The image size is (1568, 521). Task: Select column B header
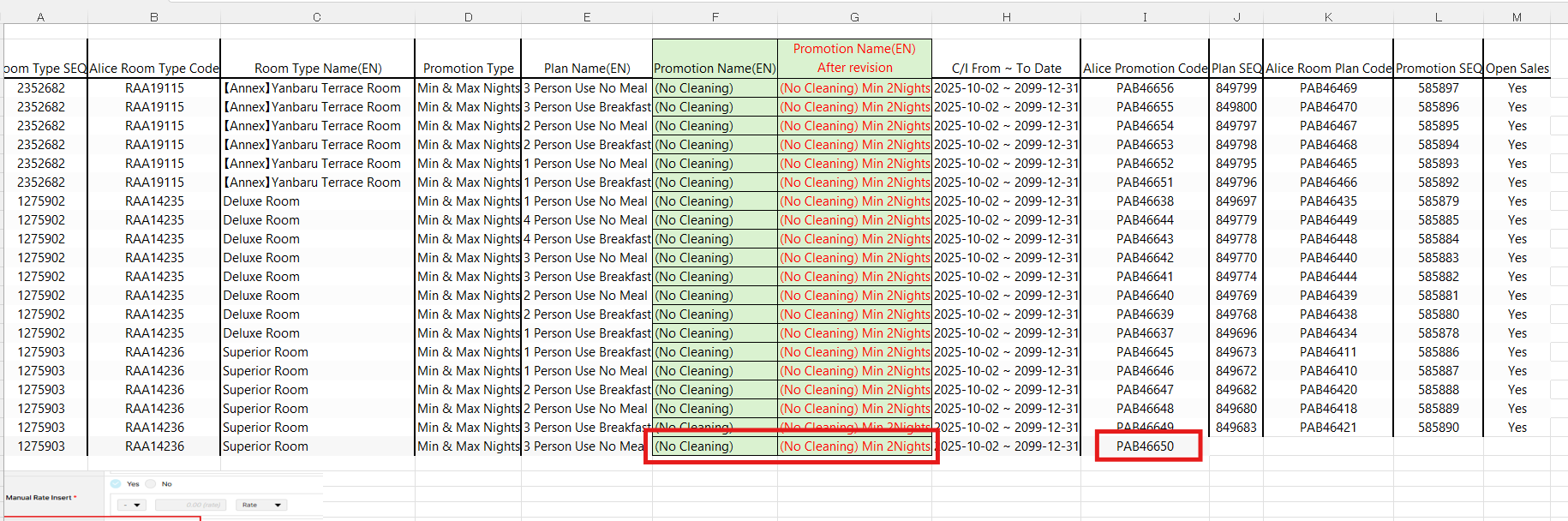154,17
